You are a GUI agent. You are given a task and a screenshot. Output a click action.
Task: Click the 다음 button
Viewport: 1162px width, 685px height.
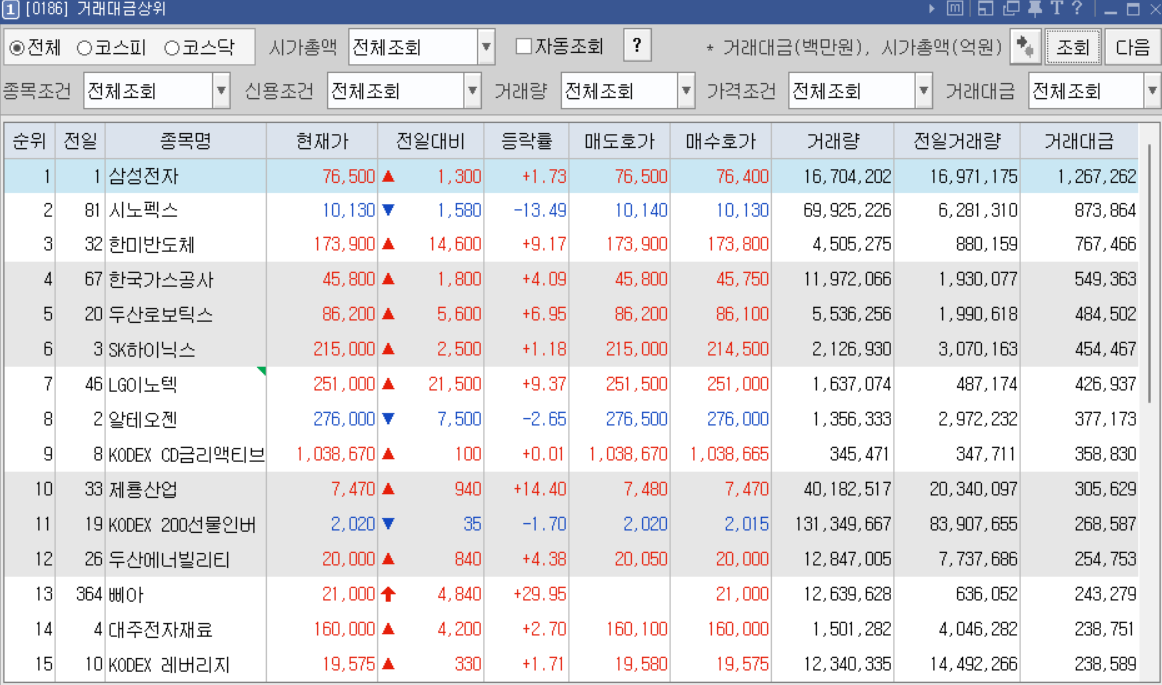pyautogui.click(x=1133, y=47)
